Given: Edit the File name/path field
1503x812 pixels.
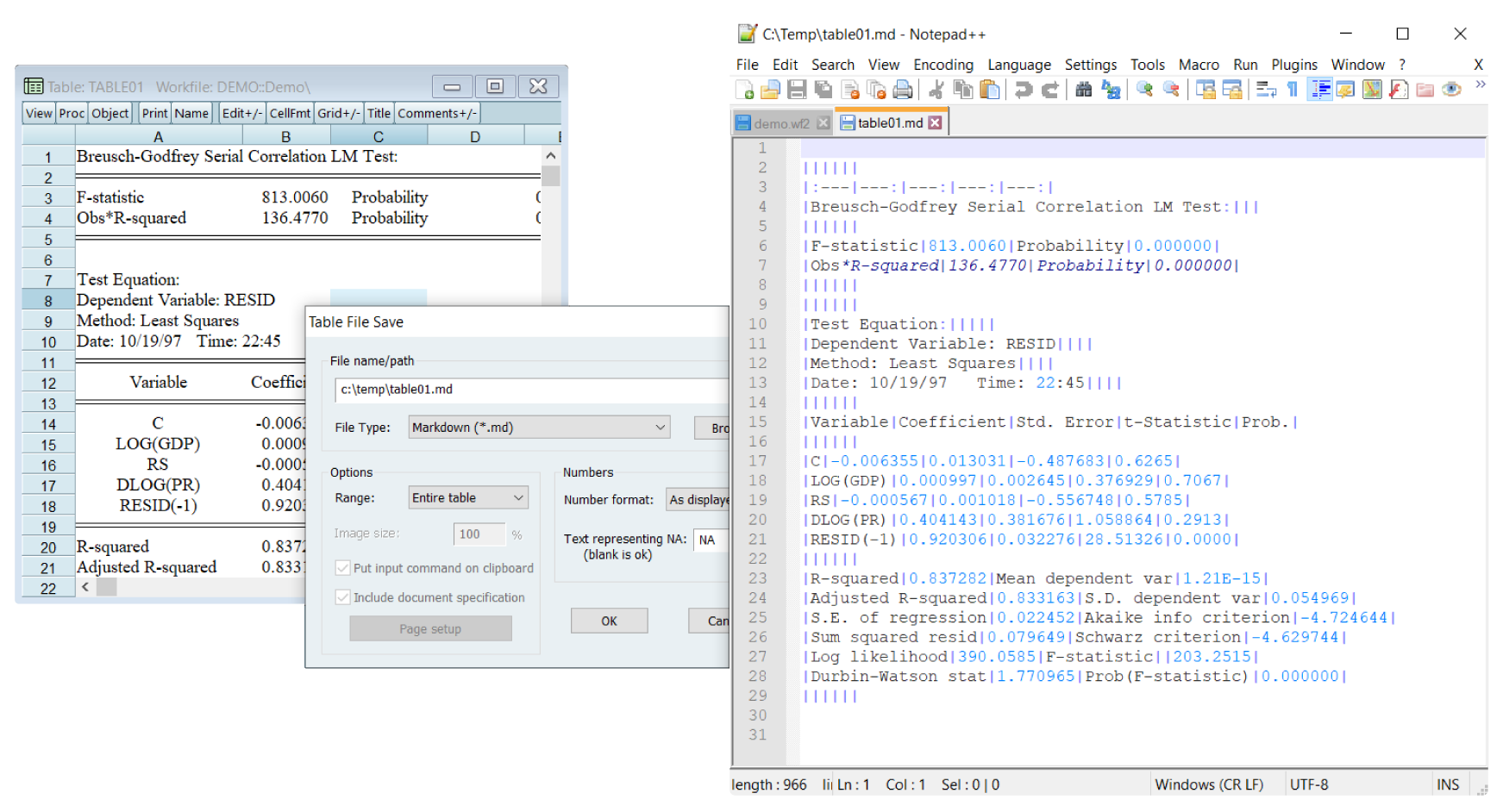Looking at the screenshot, I should [531, 390].
